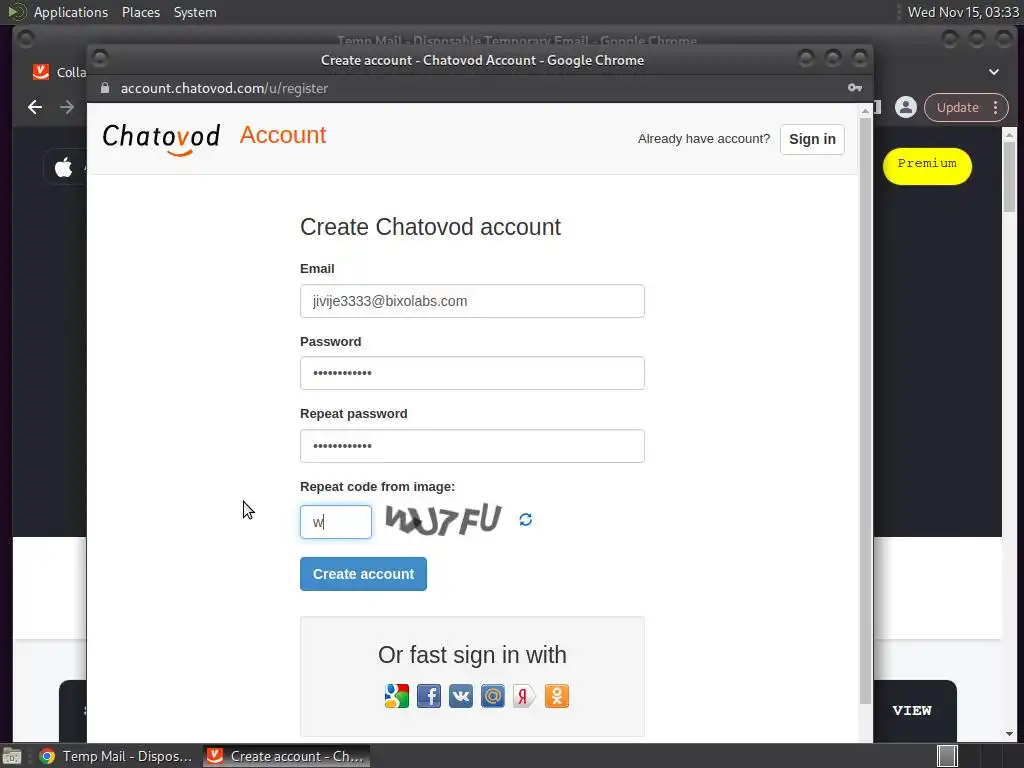Open the Applications menu
Viewport: 1024px width, 768px height.
point(71,12)
